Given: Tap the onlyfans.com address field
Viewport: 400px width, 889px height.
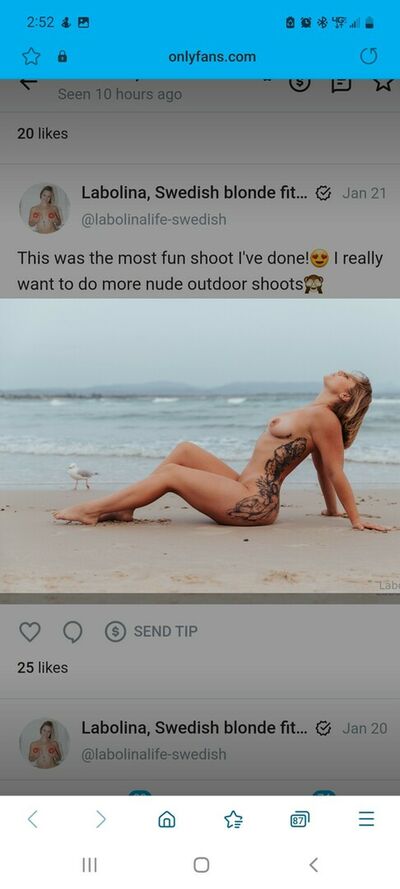Looking at the screenshot, I should point(212,57).
